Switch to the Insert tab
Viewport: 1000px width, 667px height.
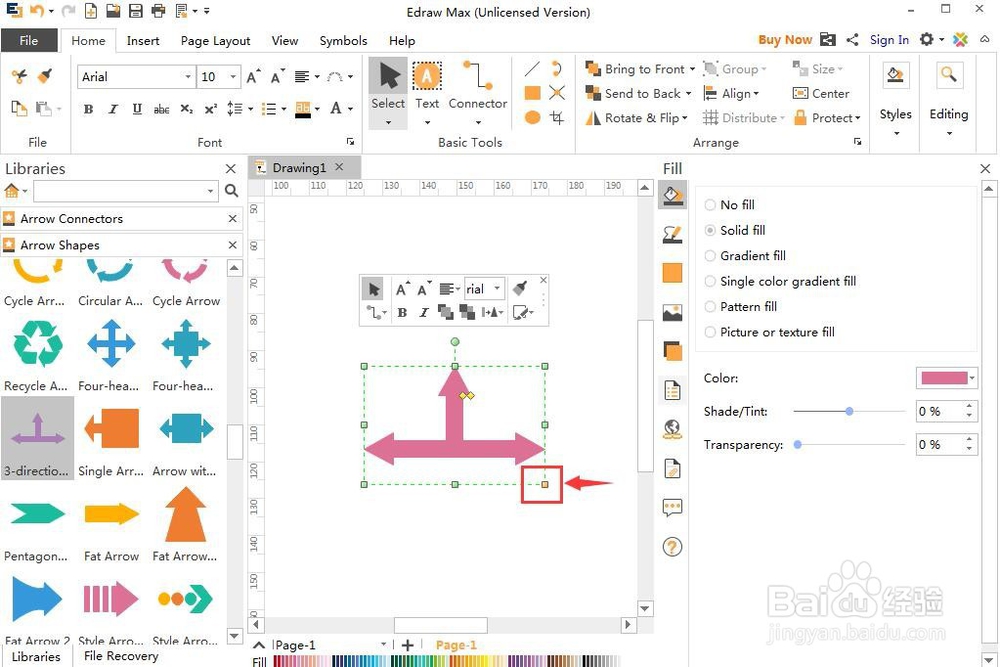click(x=143, y=41)
